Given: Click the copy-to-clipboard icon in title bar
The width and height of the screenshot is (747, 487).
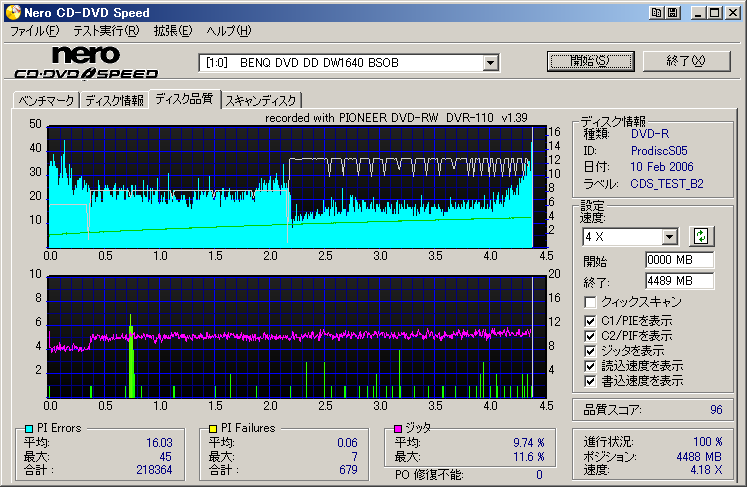Looking at the screenshot, I should click(x=656, y=13).
